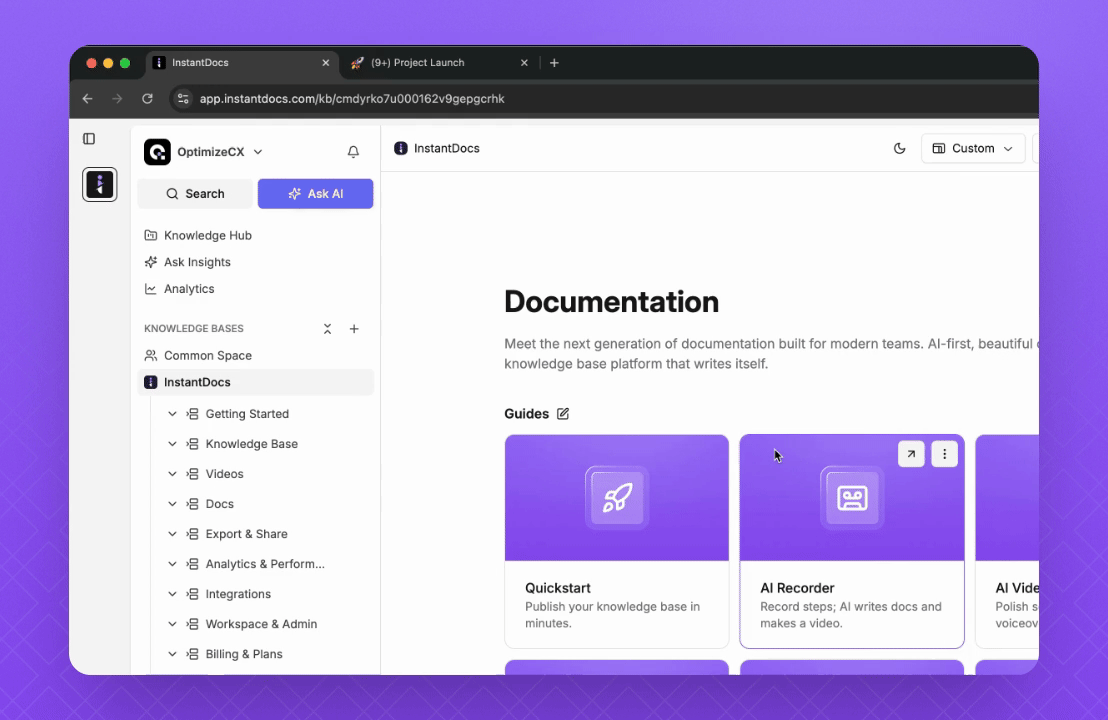The image size is (1108, 720).
Task: Close the InstantDocs browser tab
Action: [x=326, y=63]
